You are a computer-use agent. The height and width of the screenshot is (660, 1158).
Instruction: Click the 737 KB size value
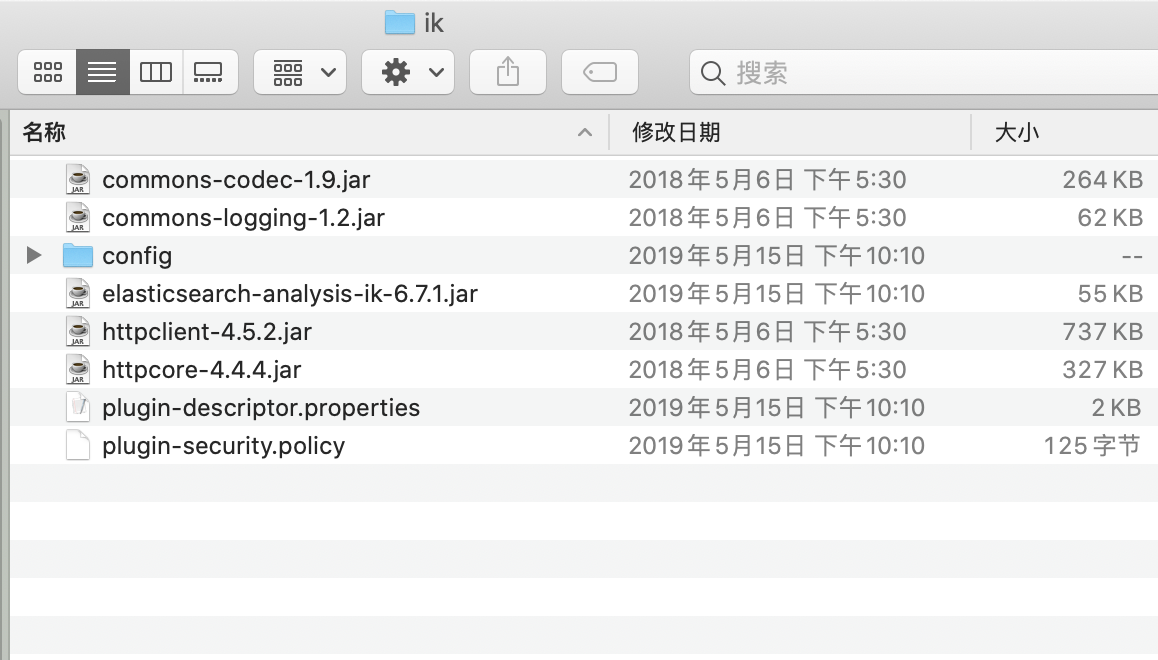(1103, 331)
